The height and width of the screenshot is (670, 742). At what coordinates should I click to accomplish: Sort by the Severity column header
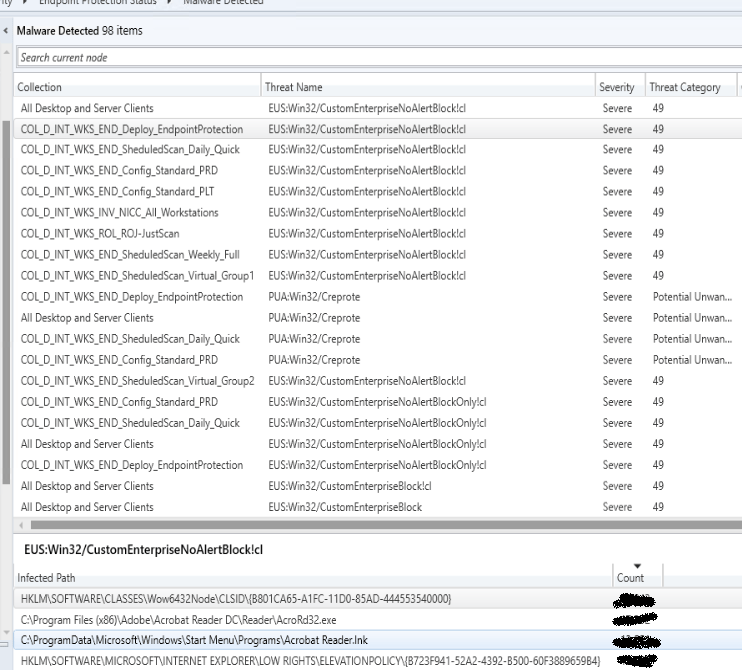[619, 87]
